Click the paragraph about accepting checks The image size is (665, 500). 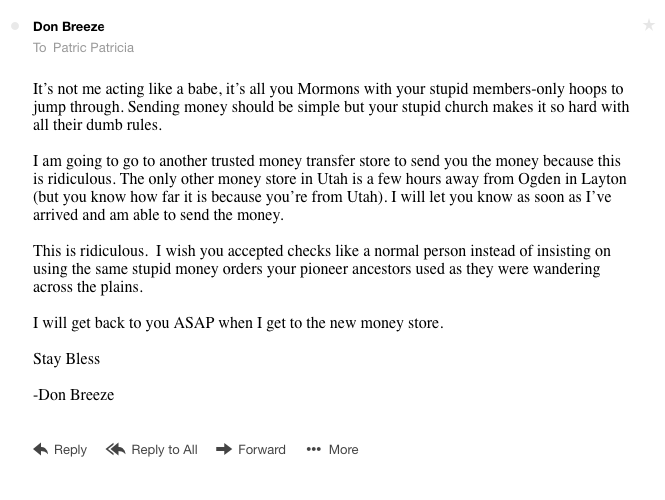click(x=331, y=268)
